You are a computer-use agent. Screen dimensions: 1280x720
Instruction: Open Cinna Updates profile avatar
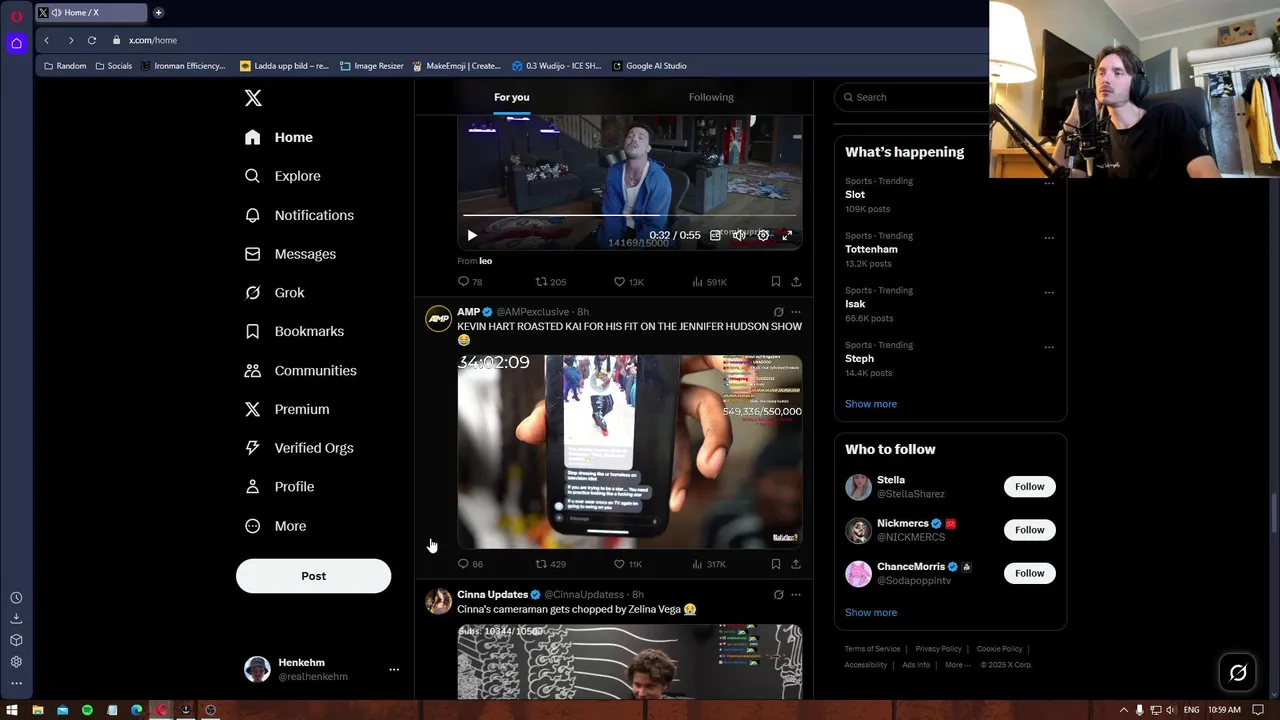point(439,601)
